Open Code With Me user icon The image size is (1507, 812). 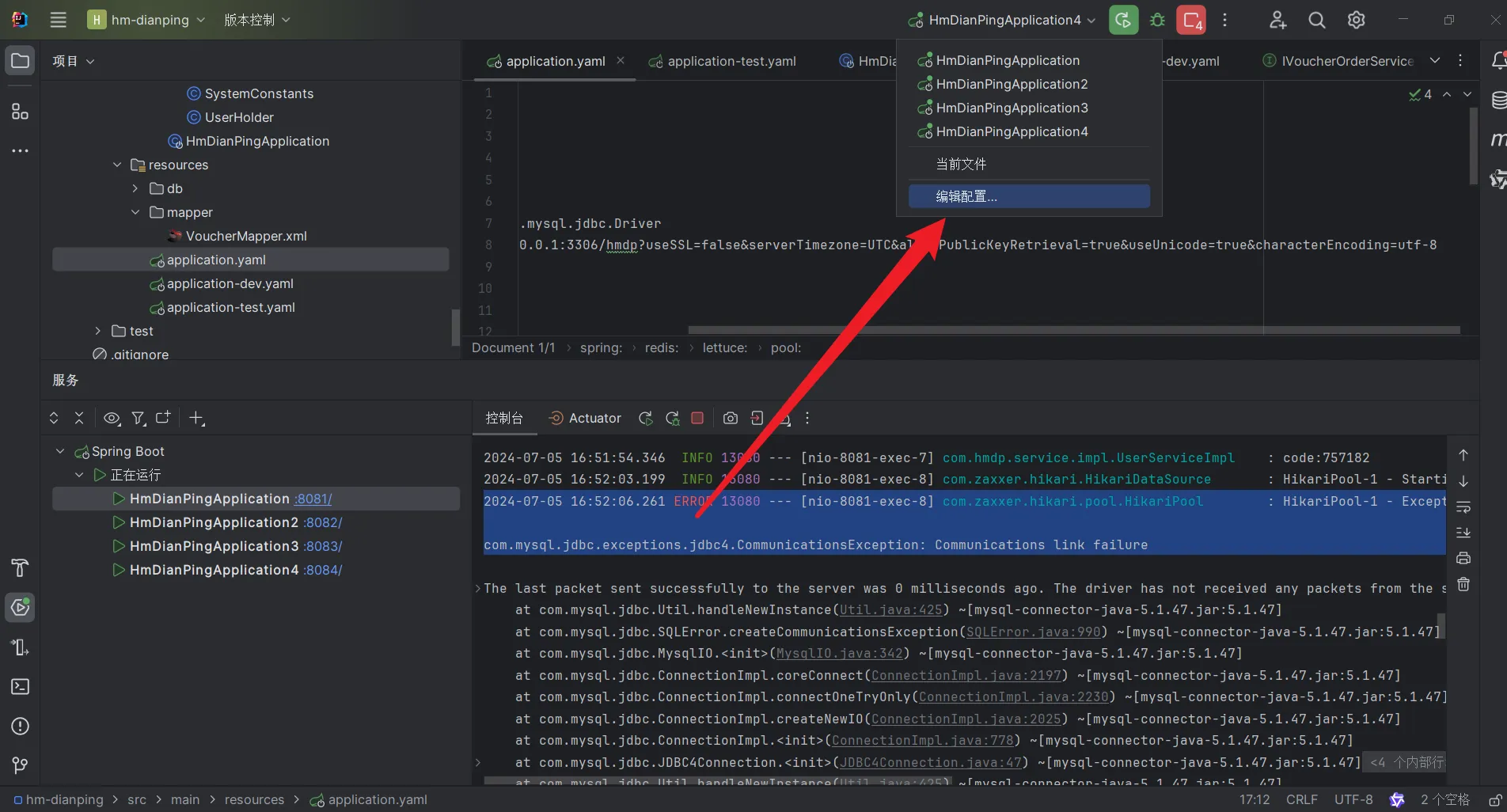(1277, 20)
